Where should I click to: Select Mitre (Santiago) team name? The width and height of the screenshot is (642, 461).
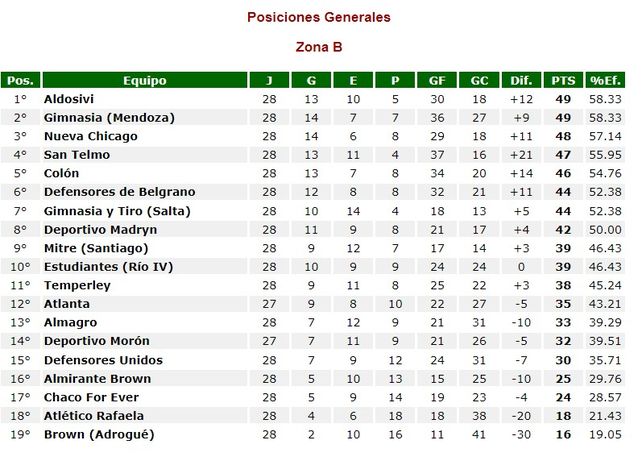(96, 248)
